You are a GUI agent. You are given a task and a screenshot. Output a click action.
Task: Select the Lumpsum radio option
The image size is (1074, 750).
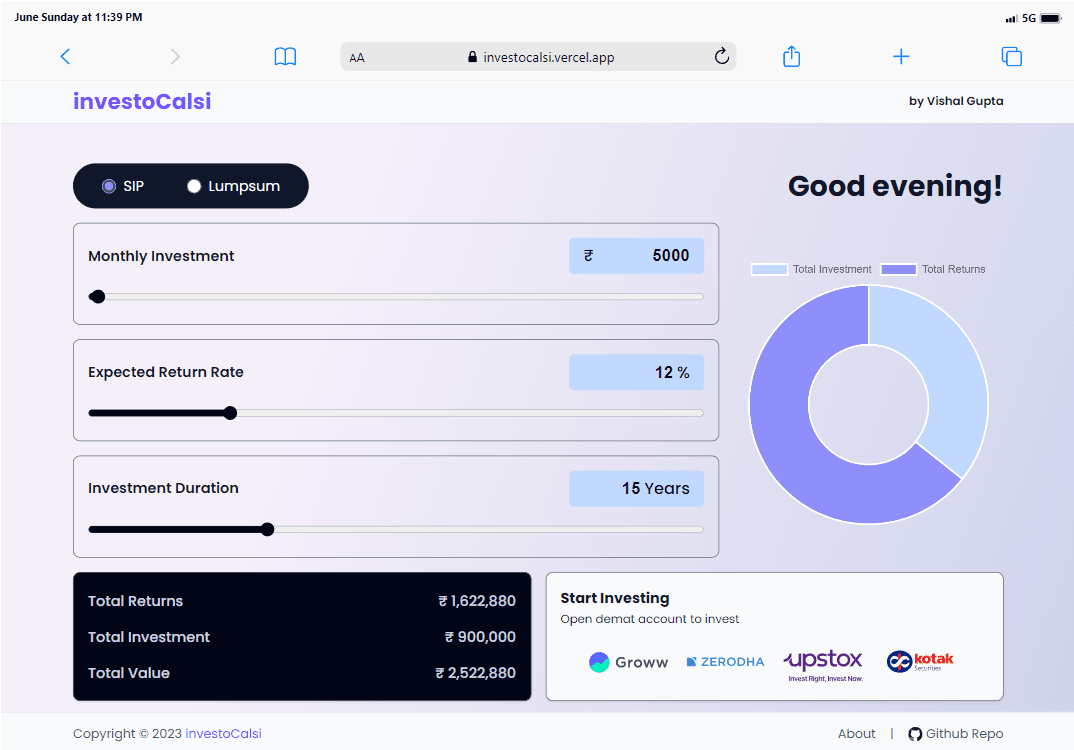194,186
